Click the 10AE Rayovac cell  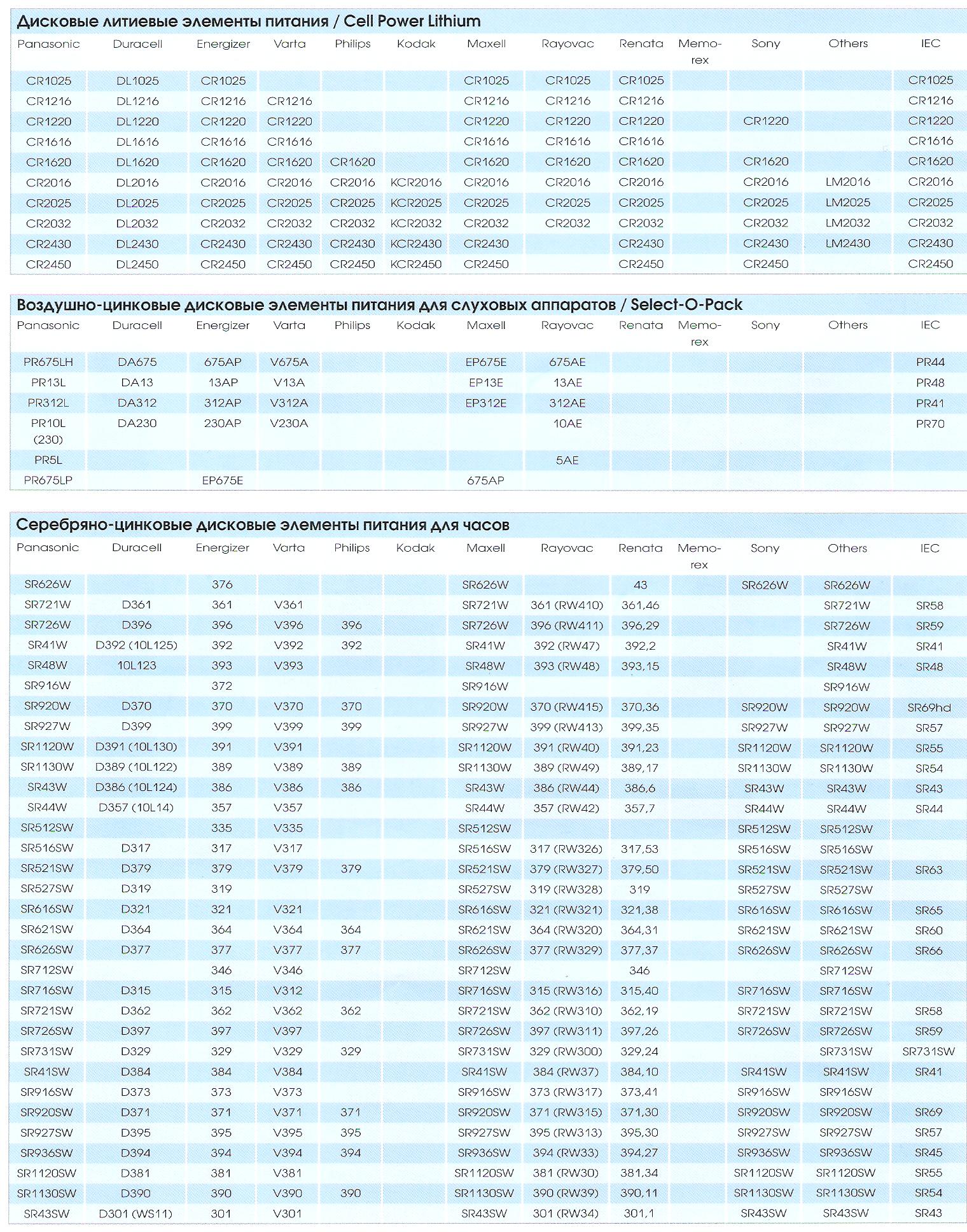pos(567,423)
